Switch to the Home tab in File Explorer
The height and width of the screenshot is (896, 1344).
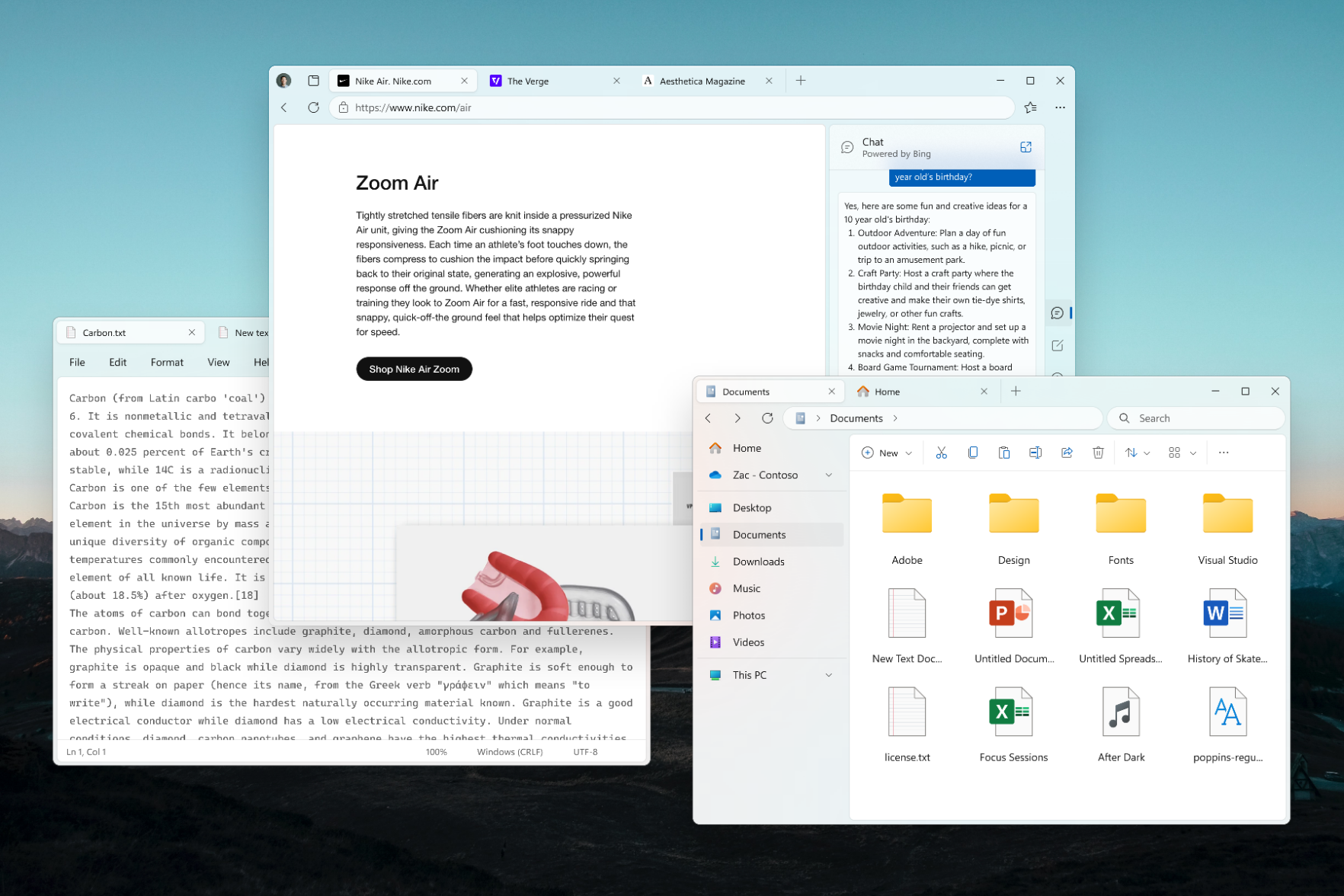click(x=922, y=392)
